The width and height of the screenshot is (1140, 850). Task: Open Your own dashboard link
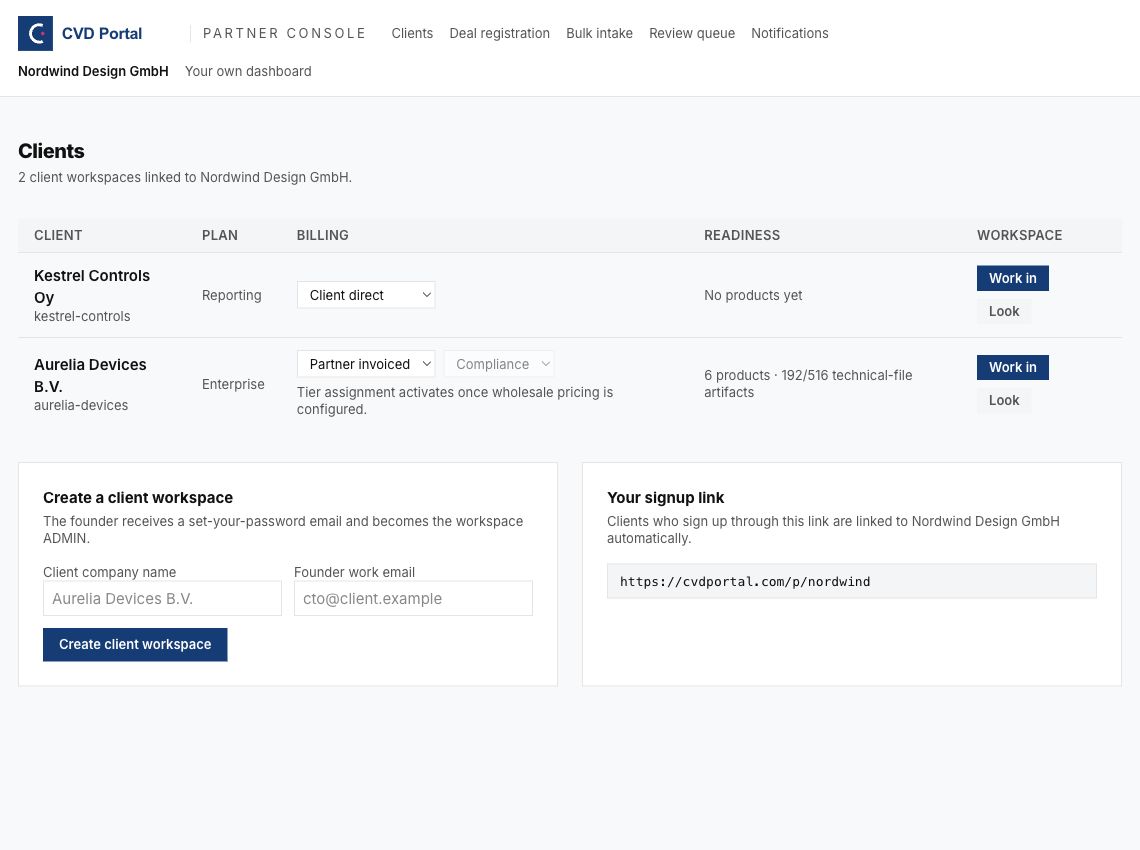[x=248, y=71]
